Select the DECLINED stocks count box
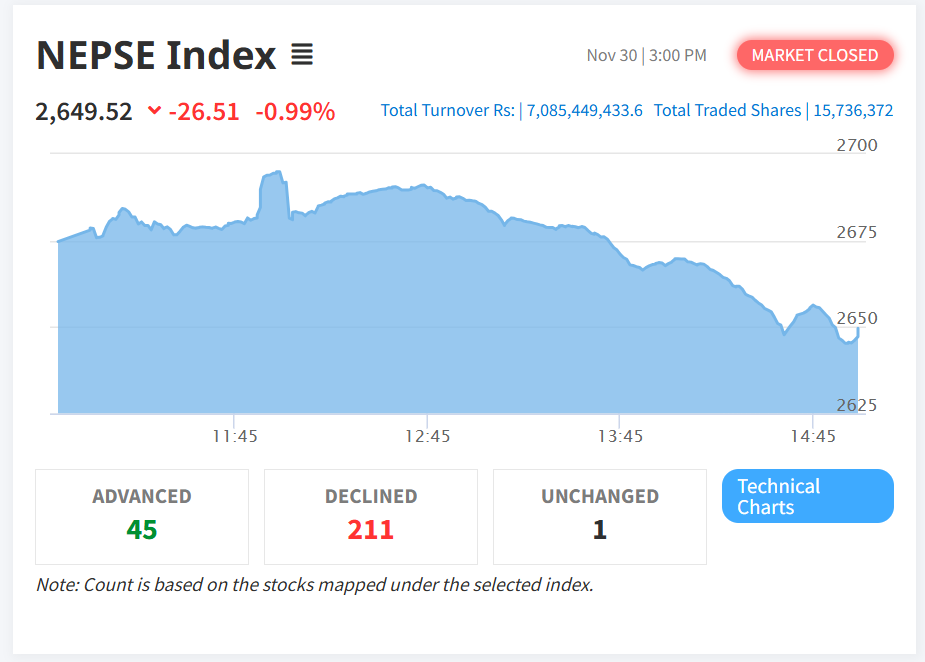925x662 pixels. click(370, 516)
